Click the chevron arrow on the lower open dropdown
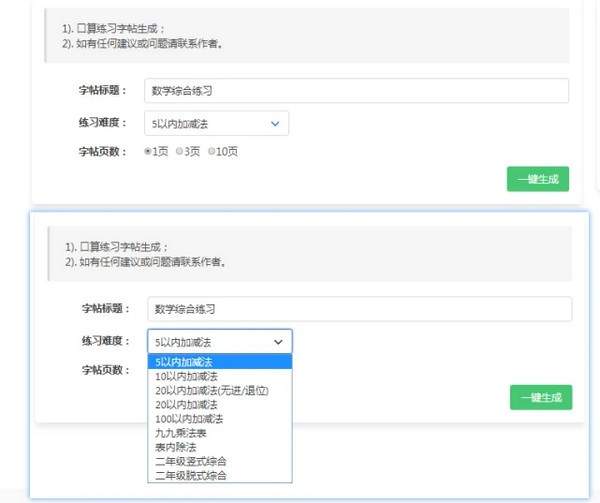 [x=278, y=342]
